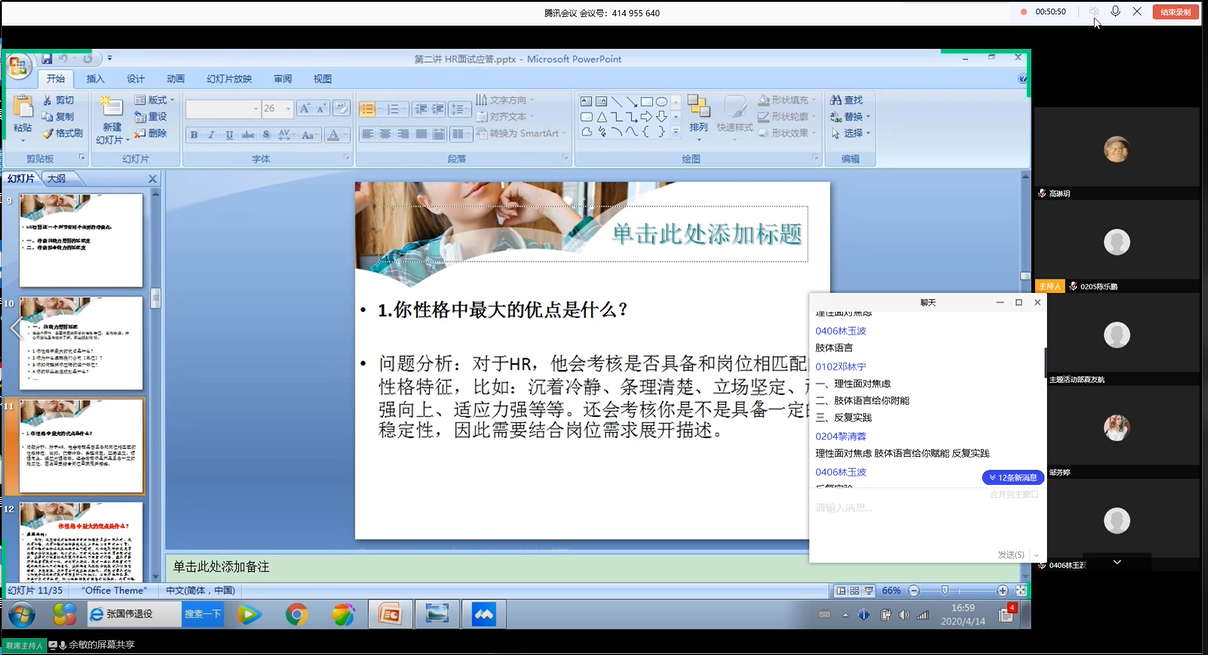Expand the Shape Fill (形状填充) dropdown

click(814, 100)
